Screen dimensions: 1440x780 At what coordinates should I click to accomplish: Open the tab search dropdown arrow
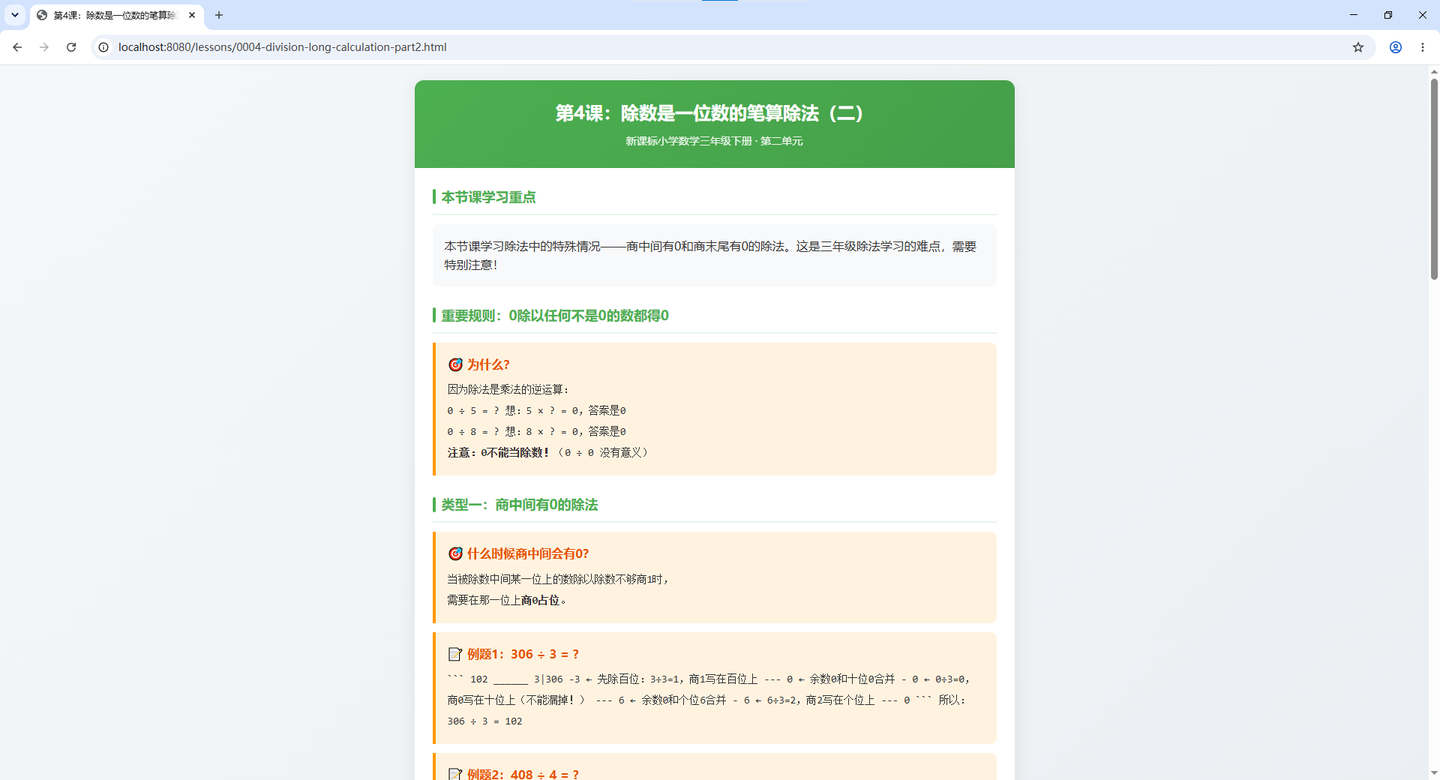pos(15,15)
